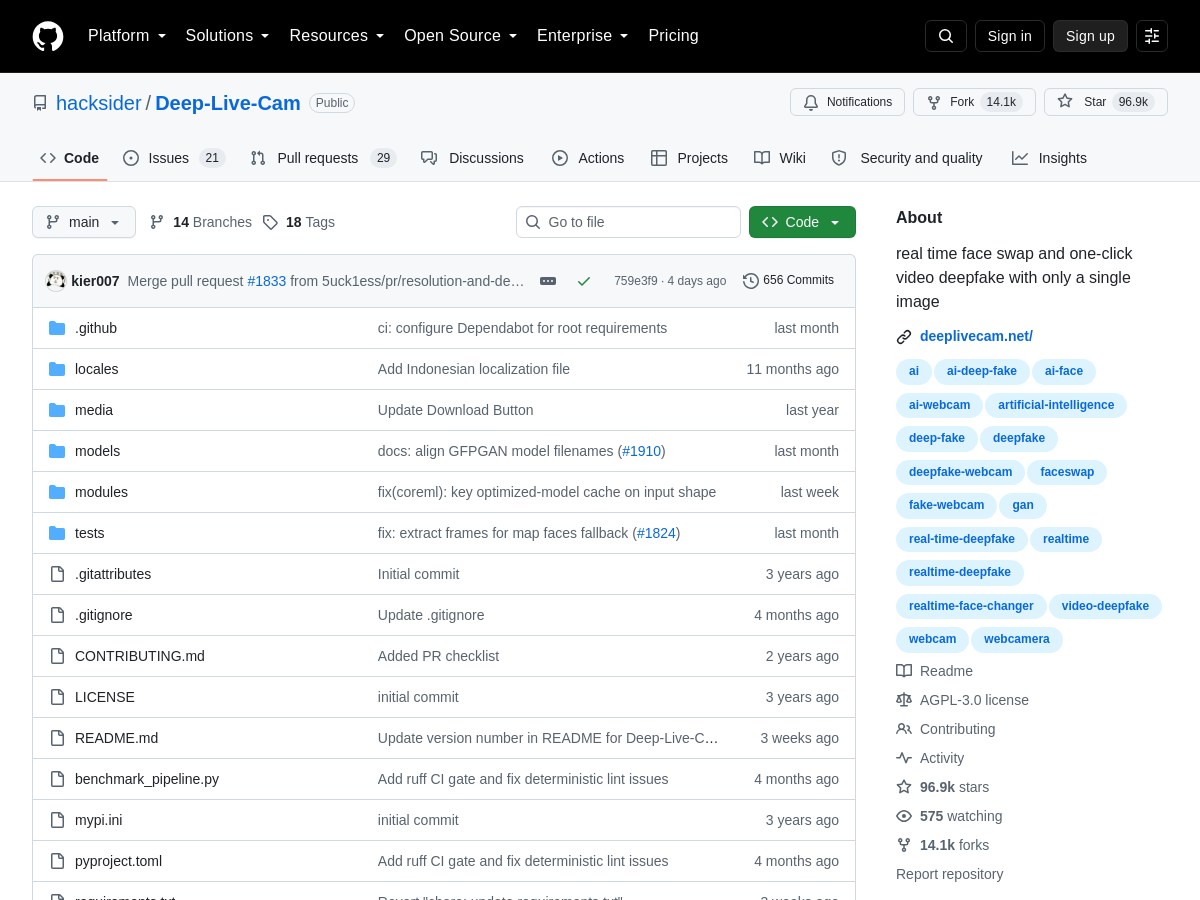This screenshot has height=900, width=1200.
Task: Click the scale icon for AGPL-3.0 license
Action: pyautogui.click(x=904, y=700)
